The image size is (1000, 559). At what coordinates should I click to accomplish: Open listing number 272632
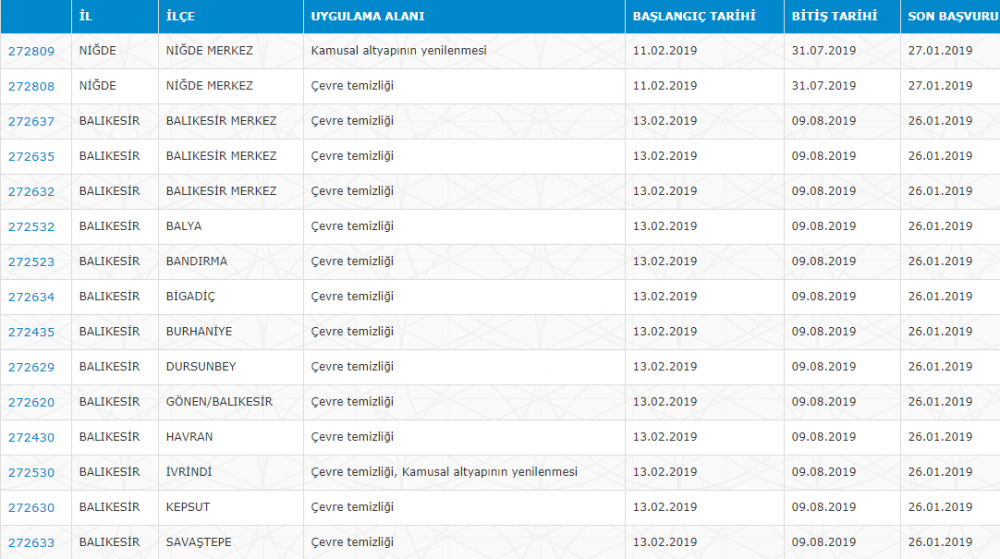[31, 191]
